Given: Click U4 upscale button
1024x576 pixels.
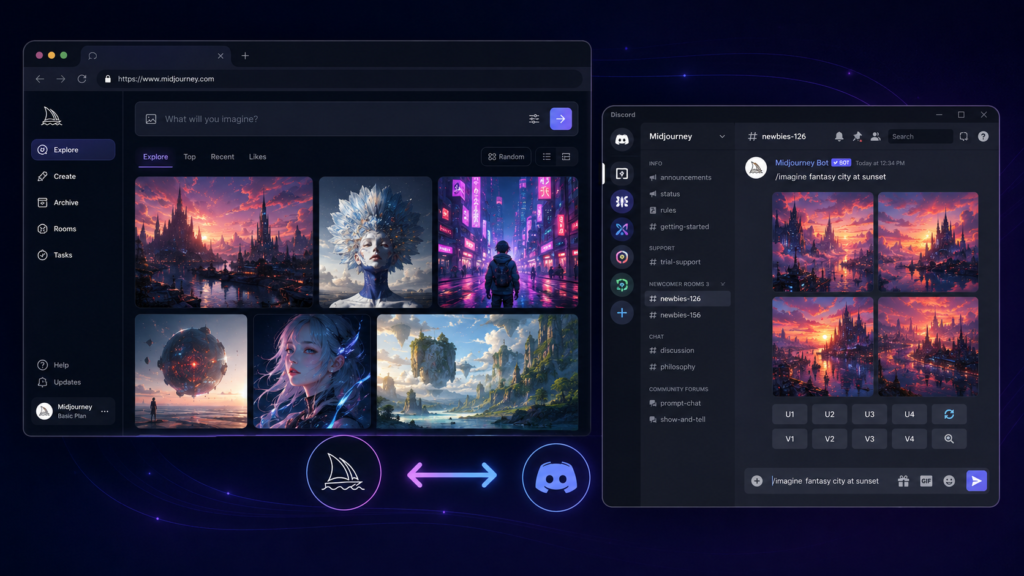Looking at the screenshot, I should click(909, 414).
